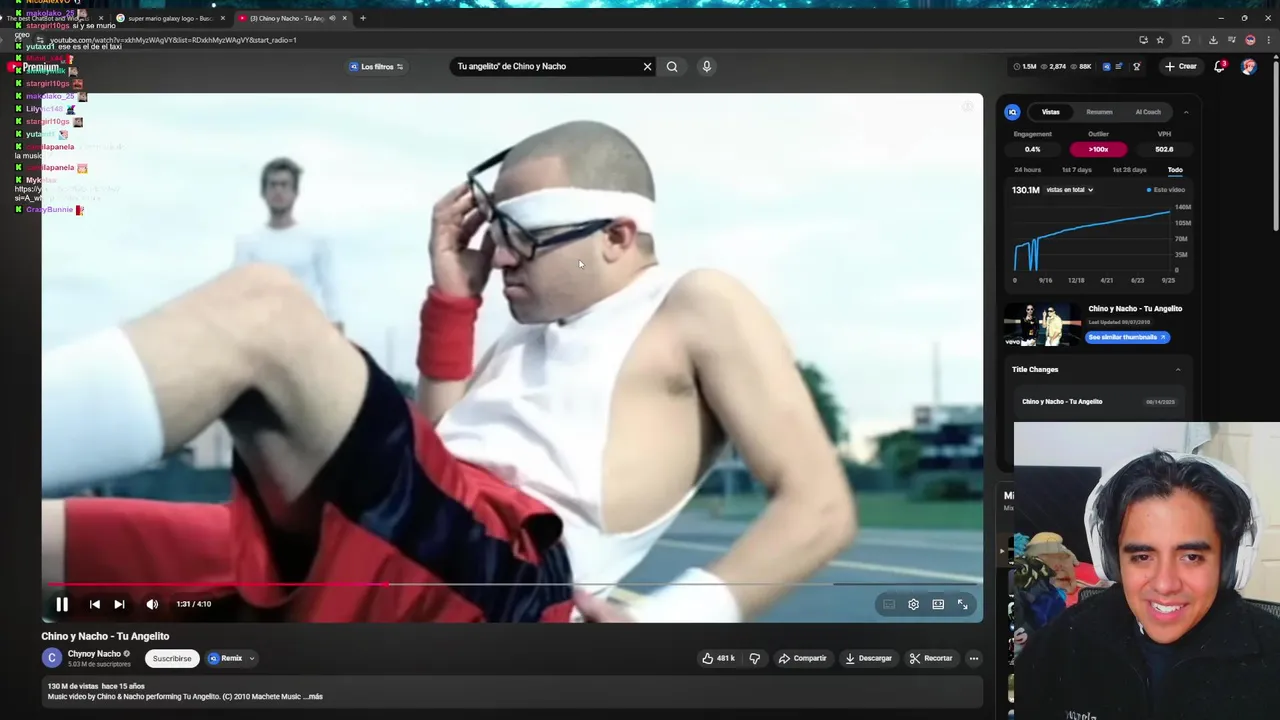
Task: Like the video (481 k)
Action: coord(718,658)
